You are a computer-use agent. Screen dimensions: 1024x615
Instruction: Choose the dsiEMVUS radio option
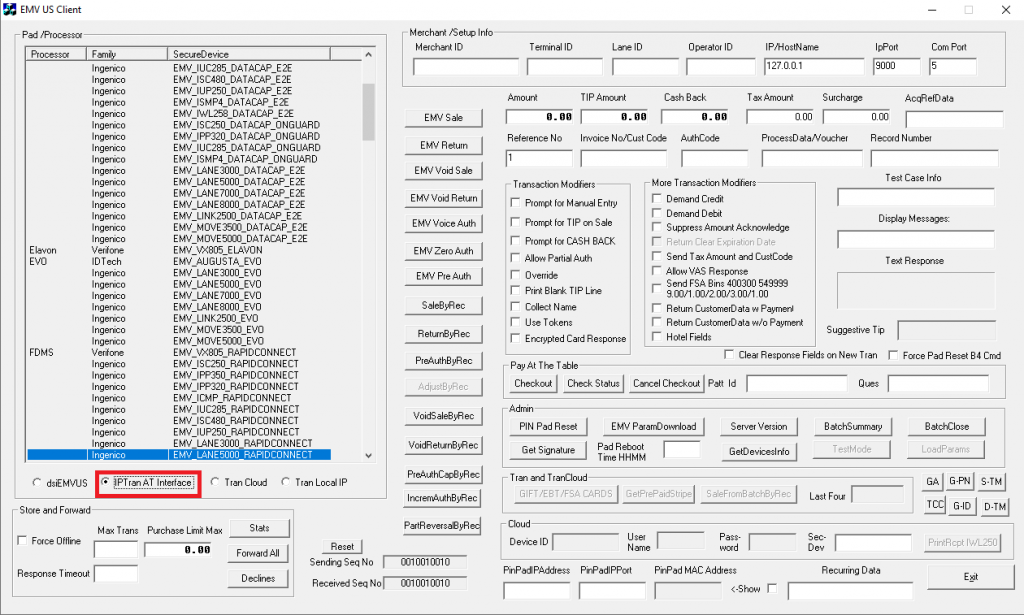coord(38,483)
